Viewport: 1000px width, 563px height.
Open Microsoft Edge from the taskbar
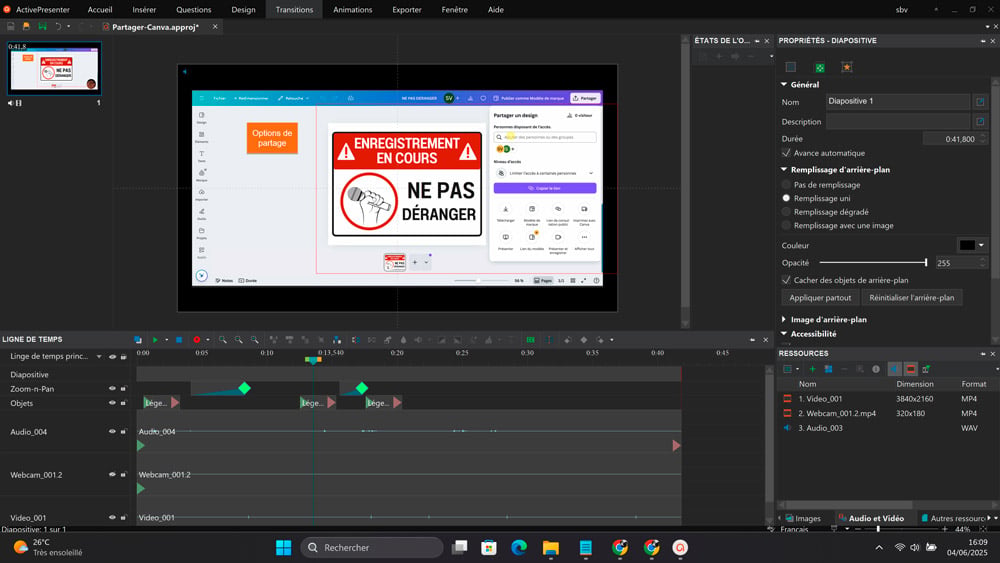click(x=519, y=547)
